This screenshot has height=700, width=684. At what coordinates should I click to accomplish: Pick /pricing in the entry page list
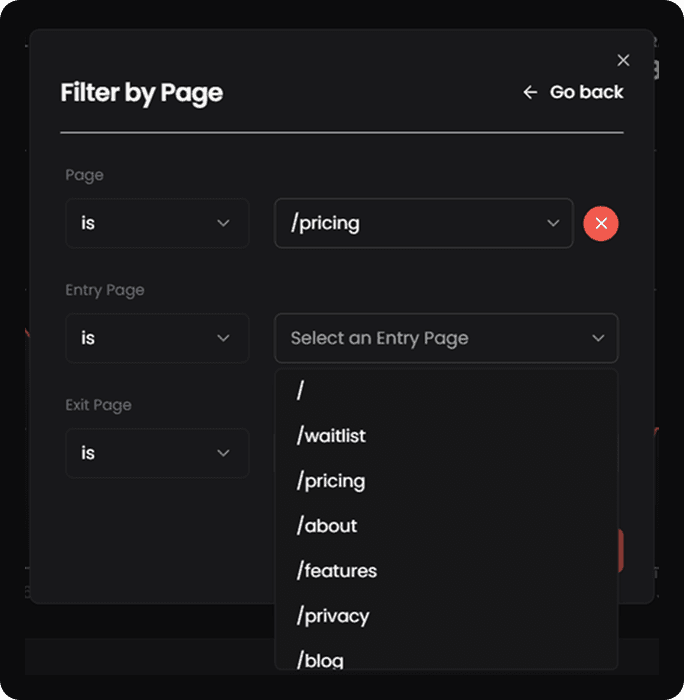pos(331,481)
